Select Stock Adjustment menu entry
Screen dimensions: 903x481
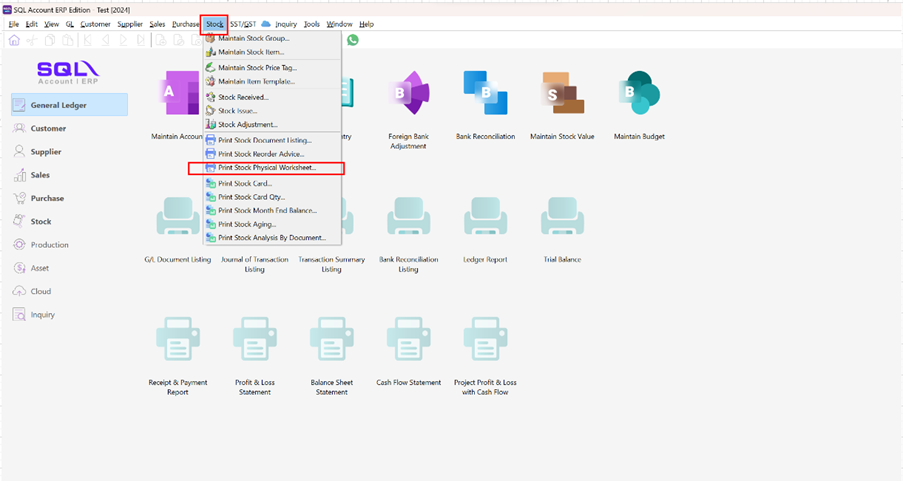click(249, 125)
